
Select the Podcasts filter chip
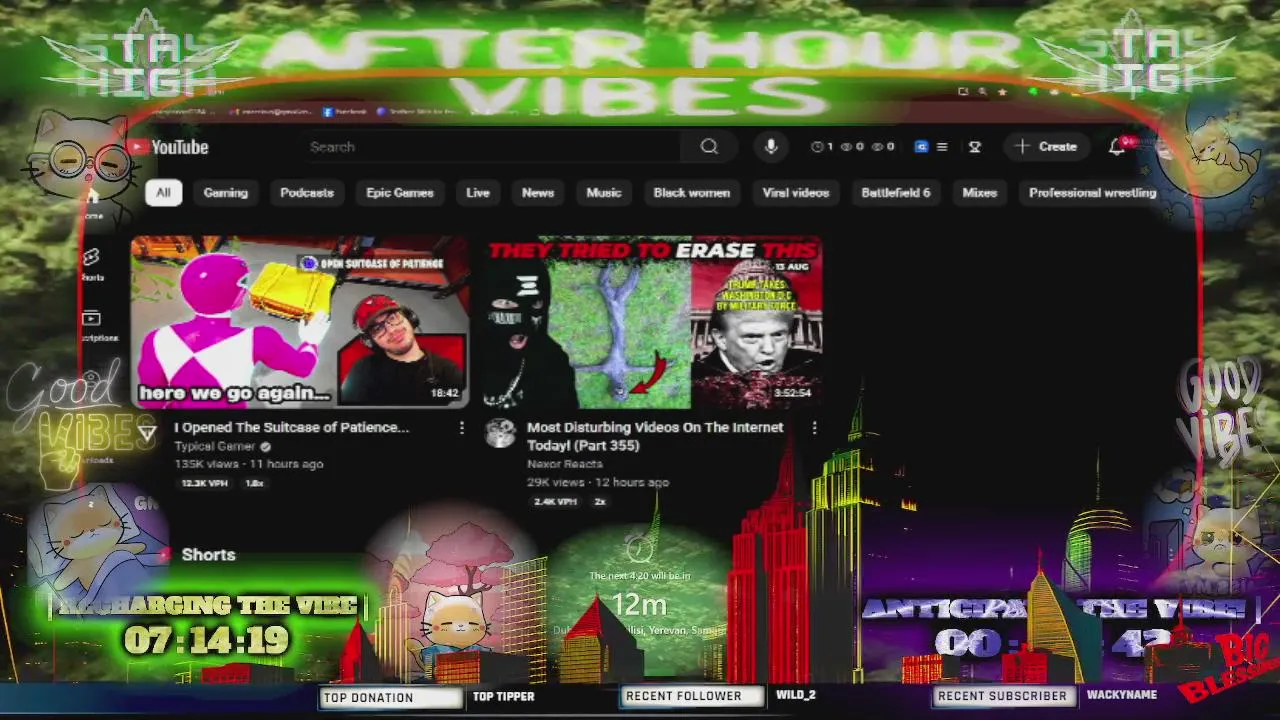307,193
